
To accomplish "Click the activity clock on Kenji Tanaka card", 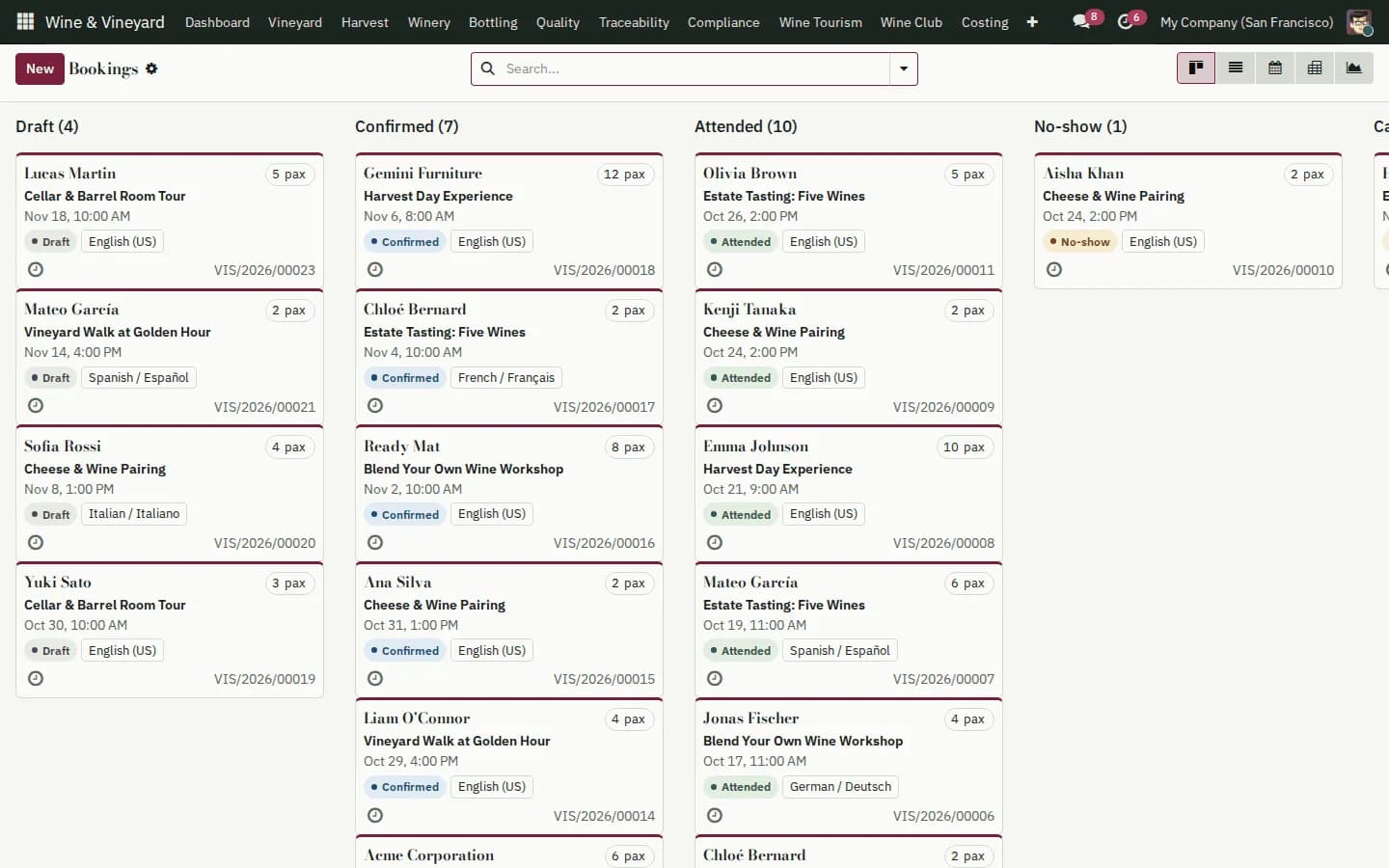I will (715, 406).
